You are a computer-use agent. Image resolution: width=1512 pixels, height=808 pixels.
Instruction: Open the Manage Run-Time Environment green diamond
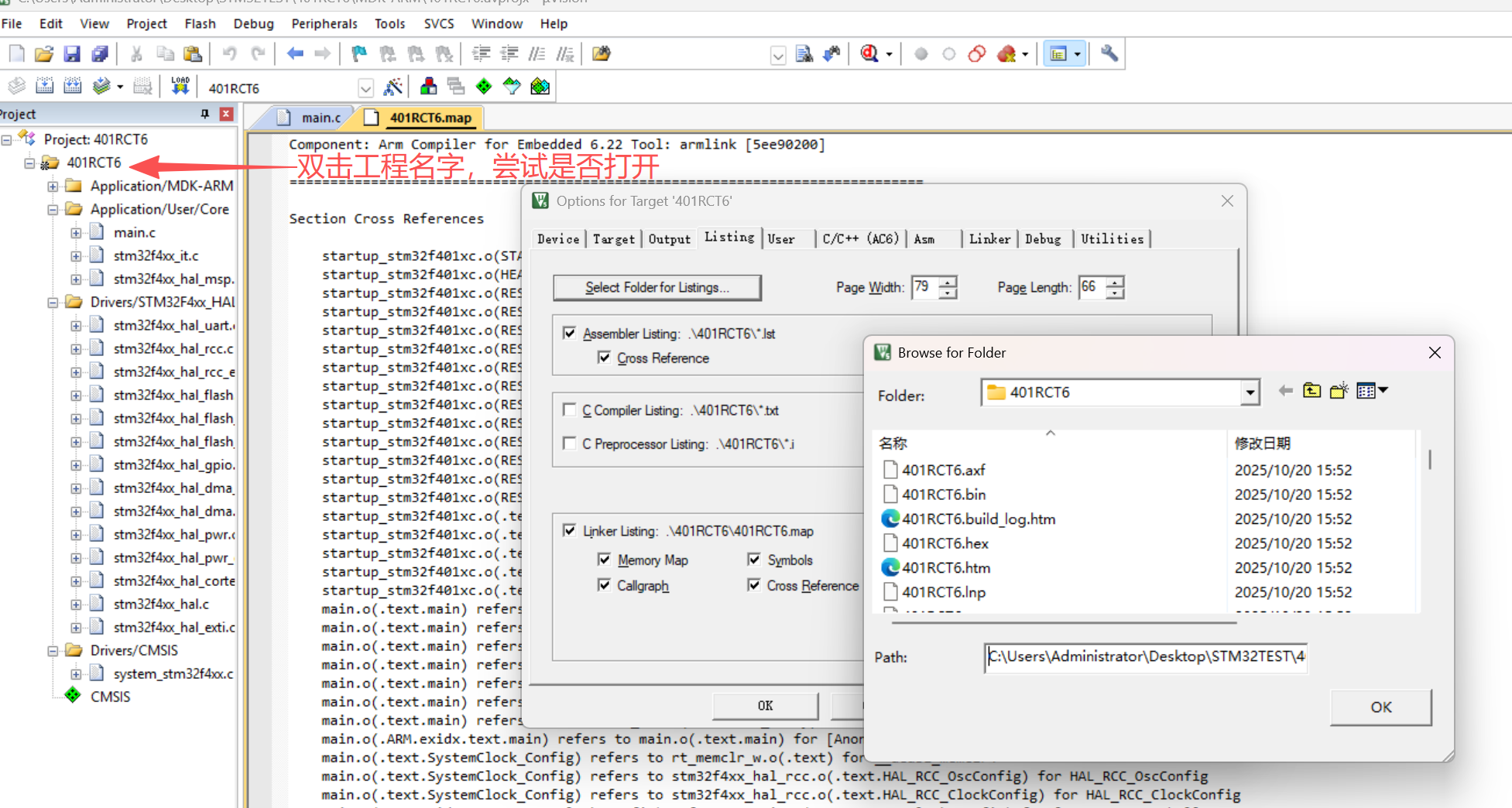click(x=484, y=86)
